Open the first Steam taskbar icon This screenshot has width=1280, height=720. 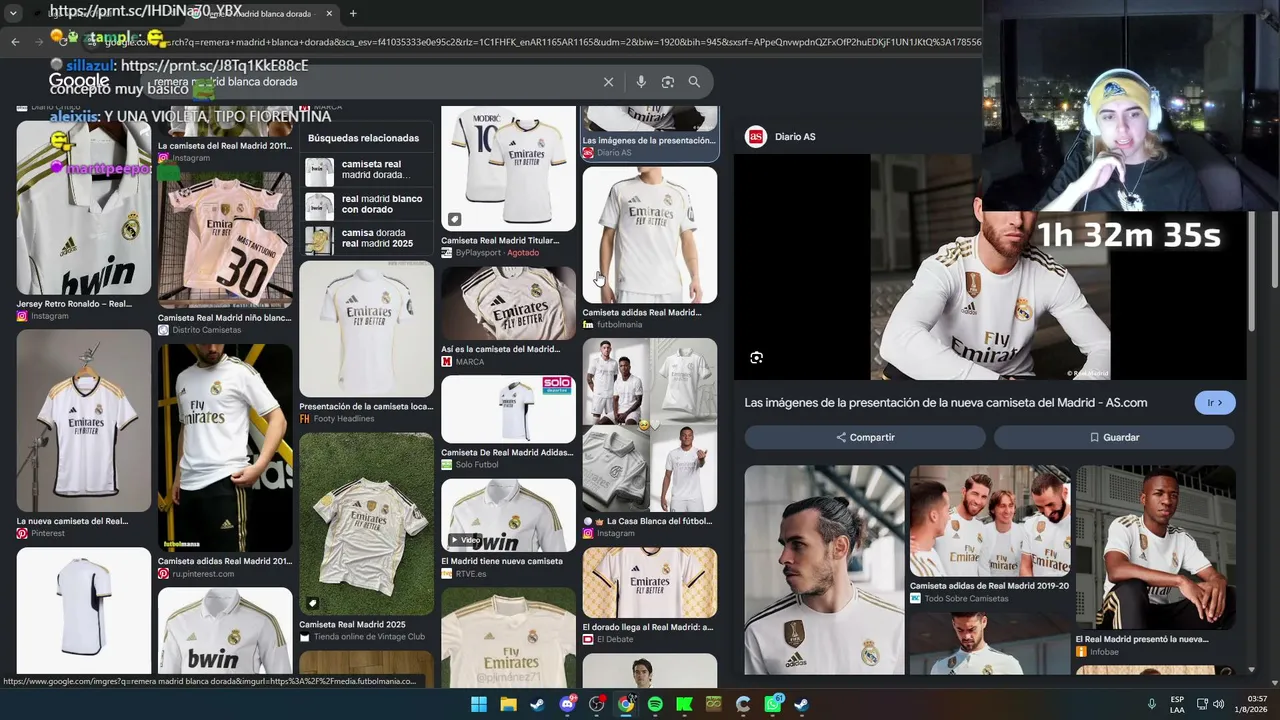pos(537,704)
